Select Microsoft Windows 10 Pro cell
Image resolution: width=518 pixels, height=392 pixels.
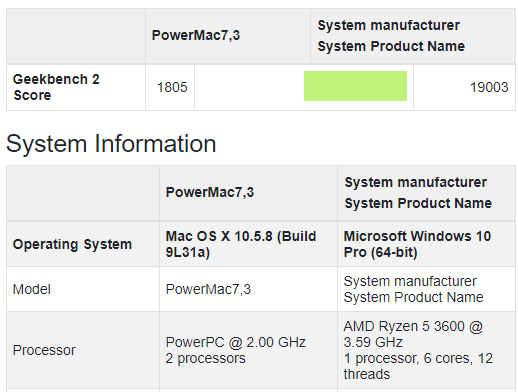(417, 244)
